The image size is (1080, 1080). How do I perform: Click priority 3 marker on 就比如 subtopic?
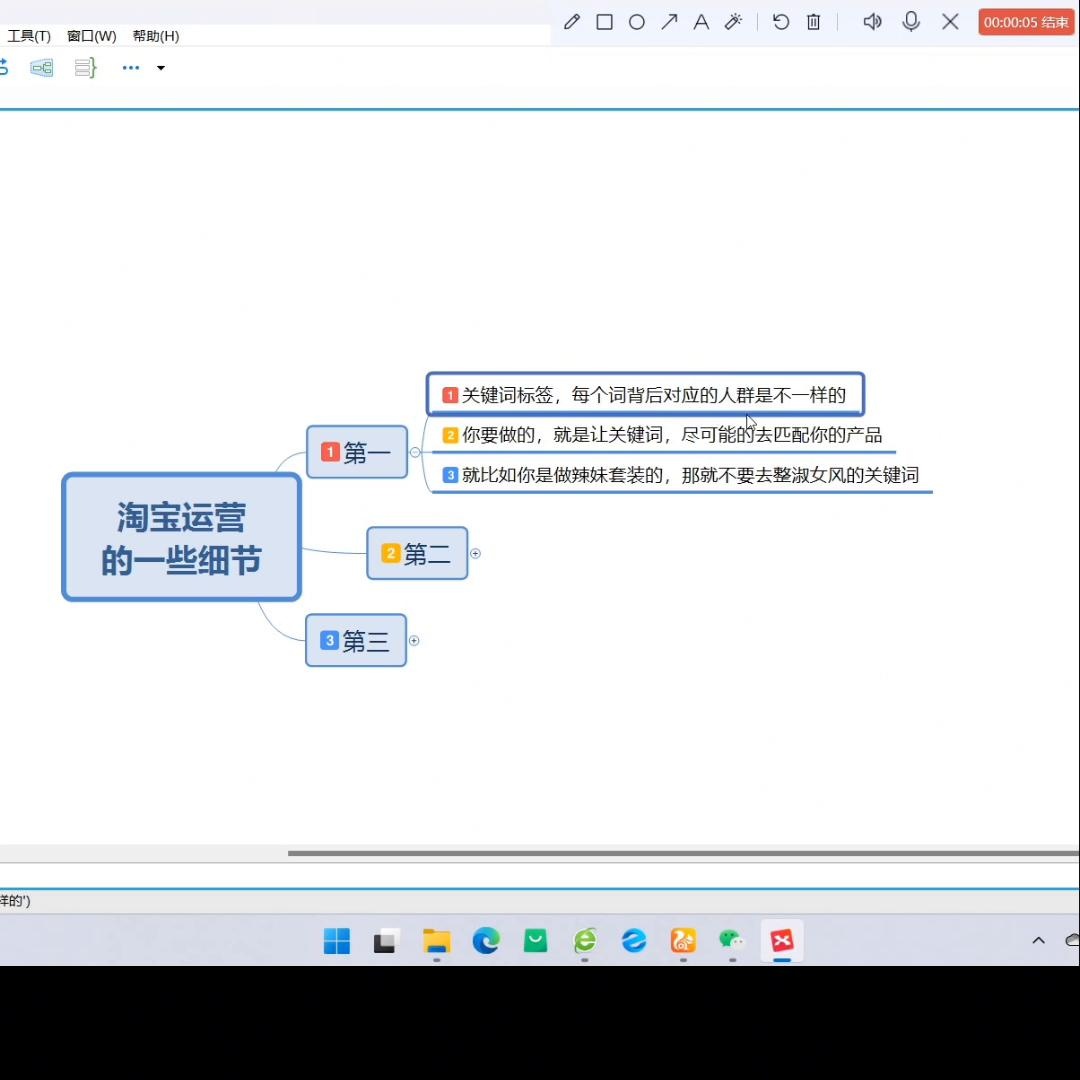click(x=450, y=475)
